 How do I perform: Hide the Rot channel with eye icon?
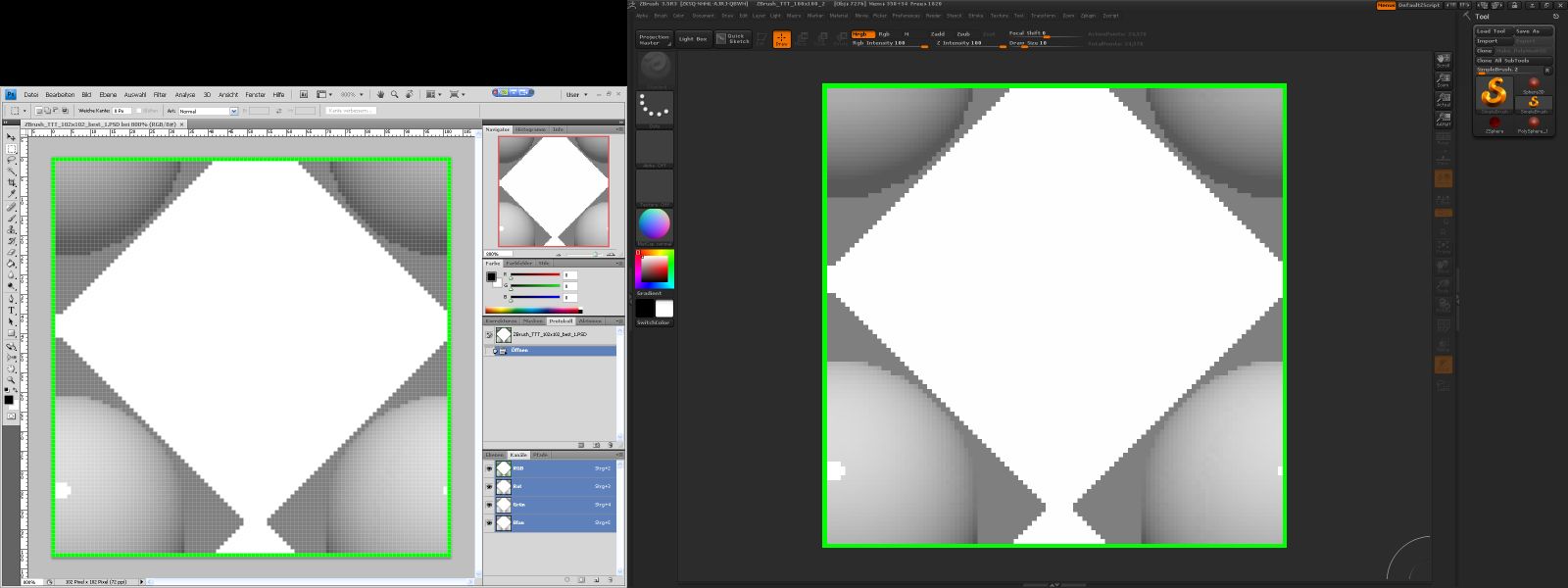pos(489,486)
